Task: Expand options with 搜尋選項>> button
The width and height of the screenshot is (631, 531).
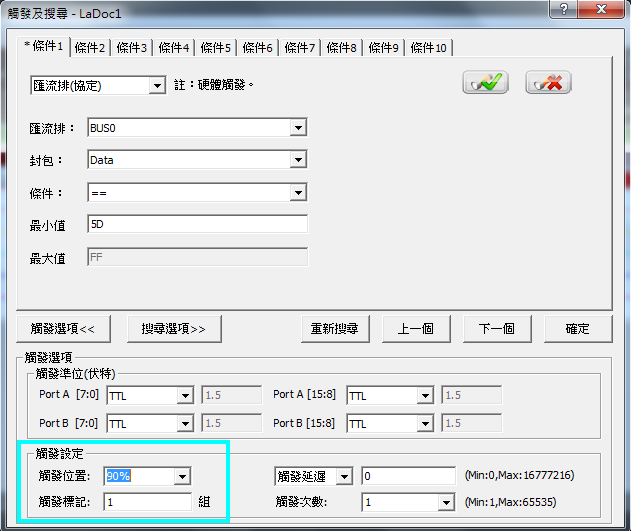Action: [x=174, y=329]
